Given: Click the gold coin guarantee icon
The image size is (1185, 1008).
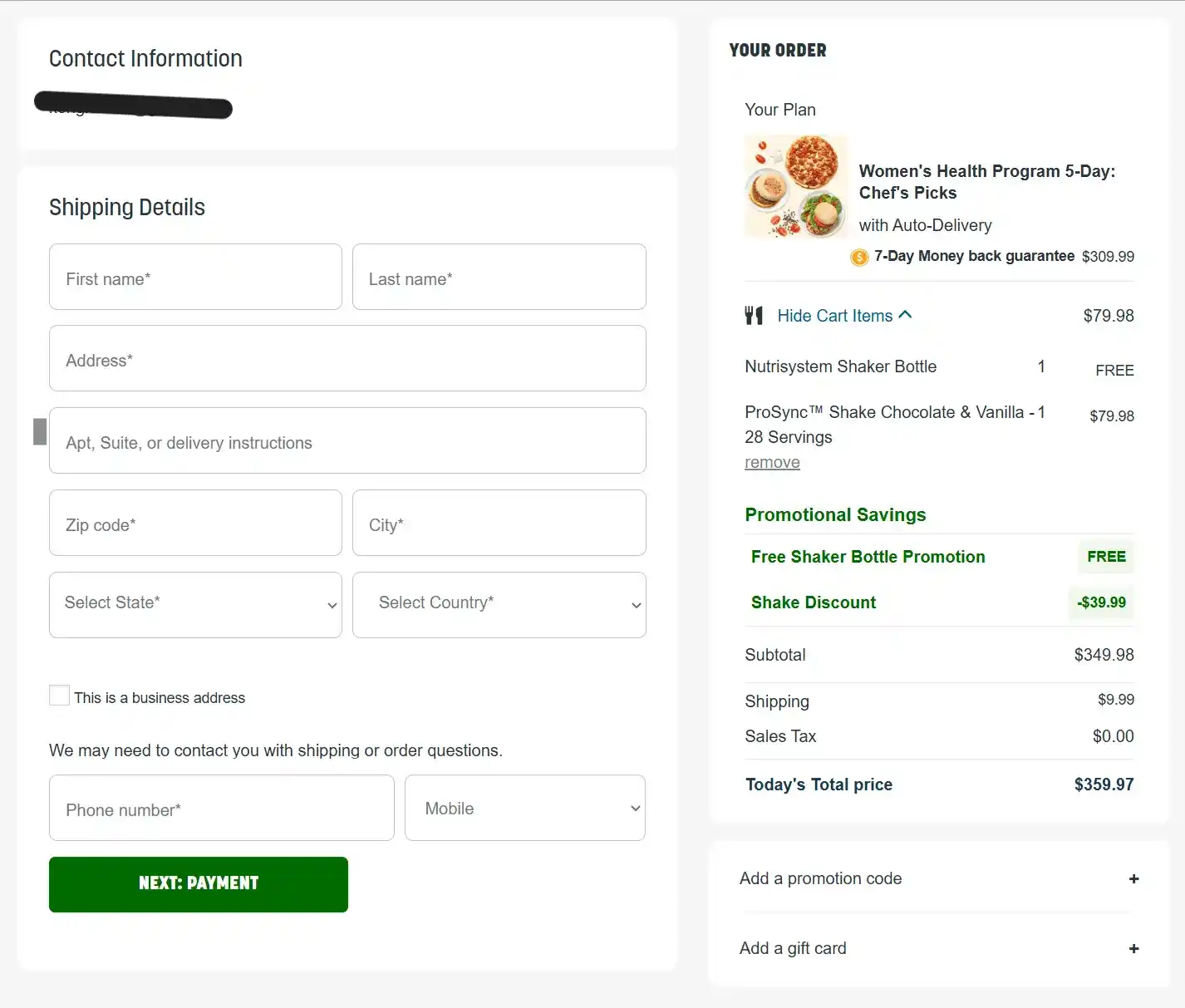Looking at the screenshot, I should click(x=858, y=257).
